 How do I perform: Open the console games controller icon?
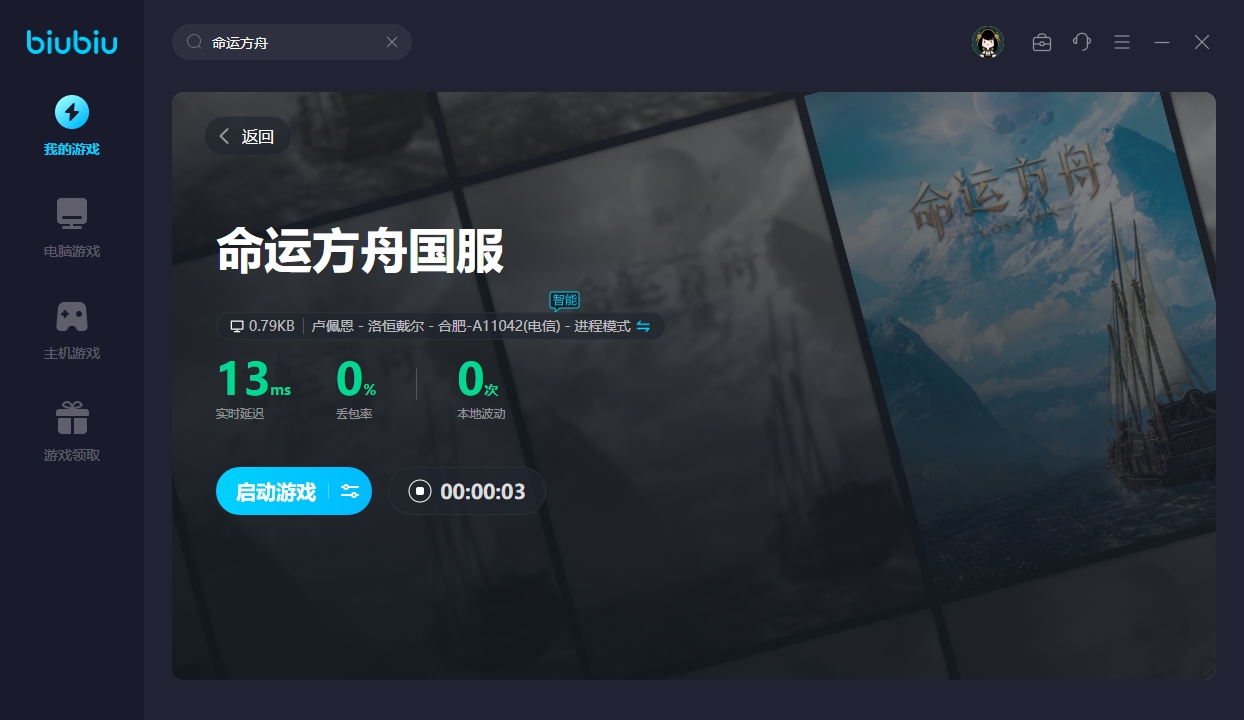click(71, 316)
